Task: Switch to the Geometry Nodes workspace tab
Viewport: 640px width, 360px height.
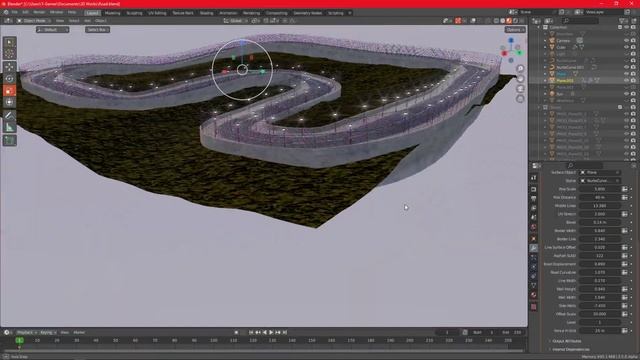Action: pyautogui.click(x=308, y=13)
